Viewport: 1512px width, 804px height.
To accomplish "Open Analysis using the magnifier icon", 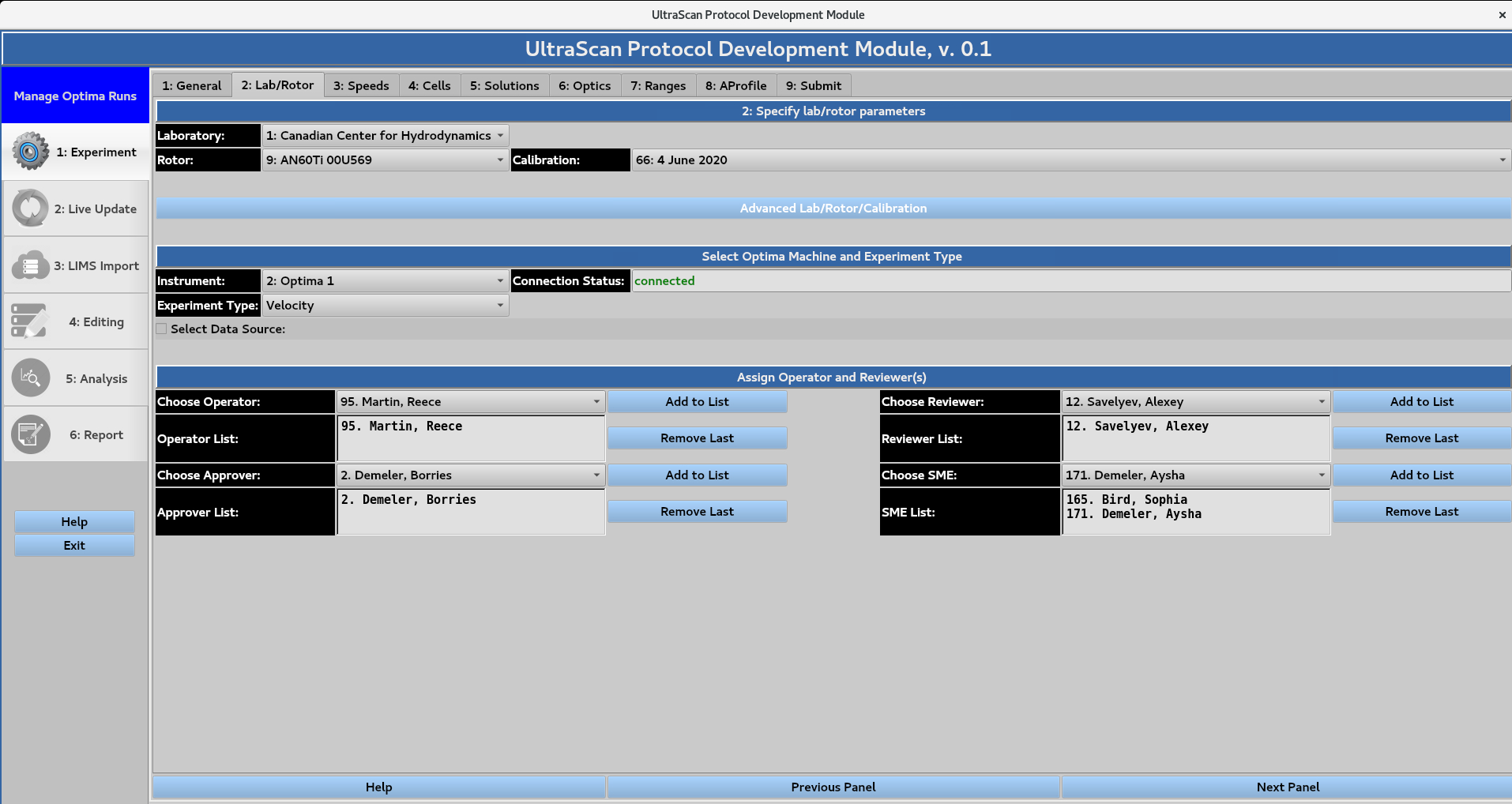I will click(30, 378).
